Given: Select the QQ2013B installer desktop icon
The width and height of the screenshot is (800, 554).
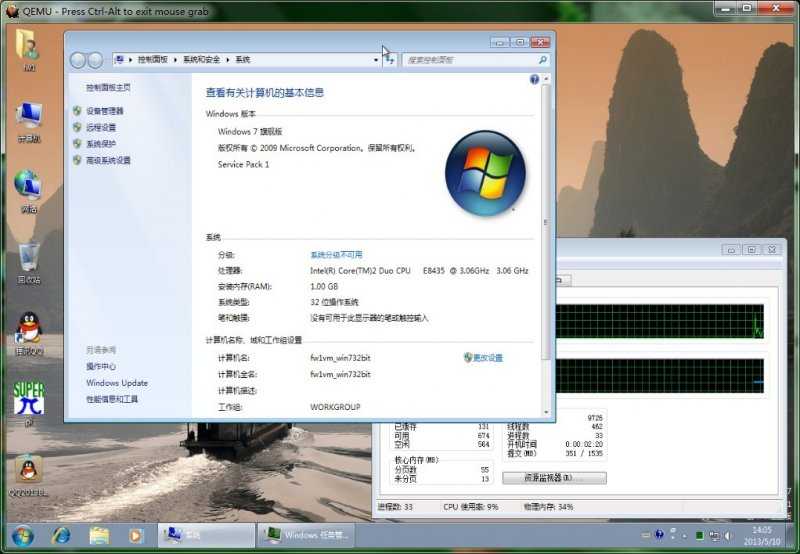Looking at the screenshot, I should (29, 475).
